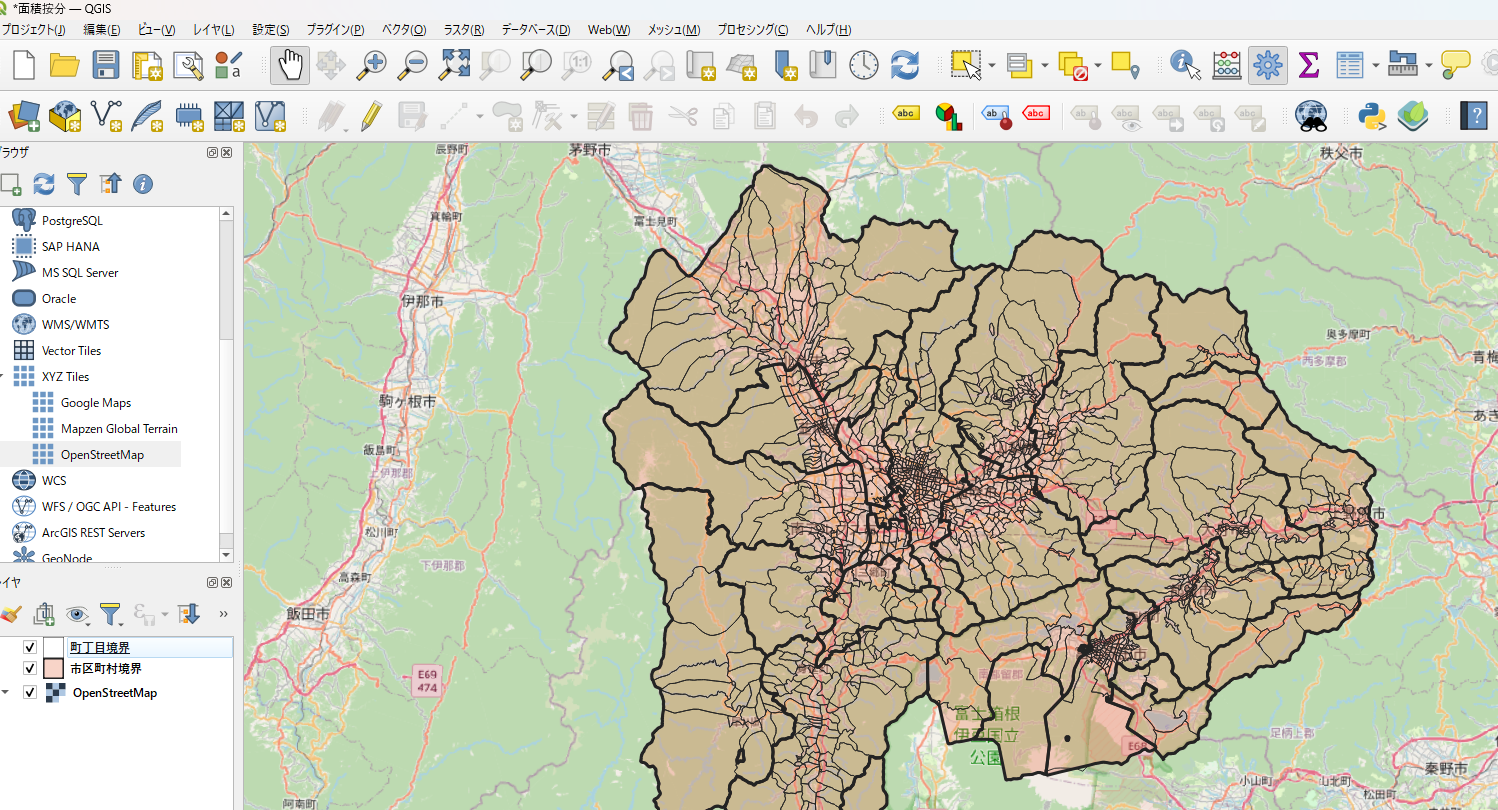Viewport: 1498px width, 810px height.
Task: Open the MetaSearch globe binoculars icon
Action: 1311,115
